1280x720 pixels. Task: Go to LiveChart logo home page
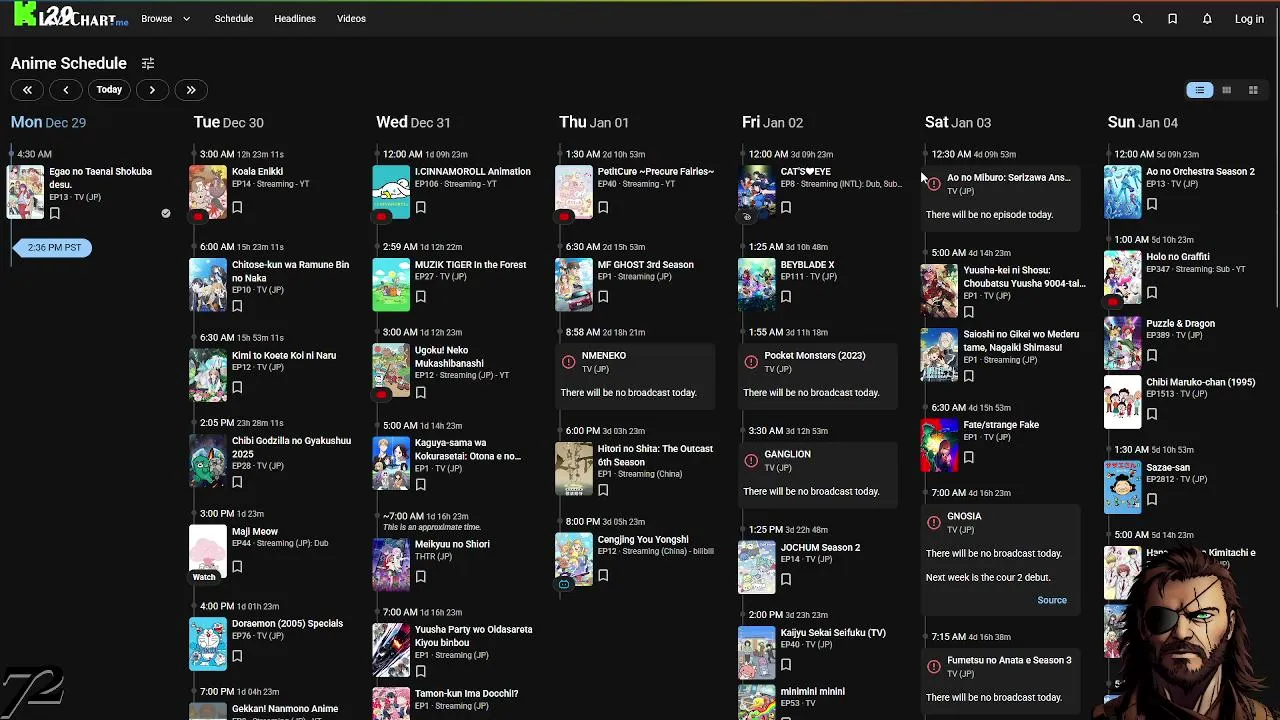click(x=70, y=16)
